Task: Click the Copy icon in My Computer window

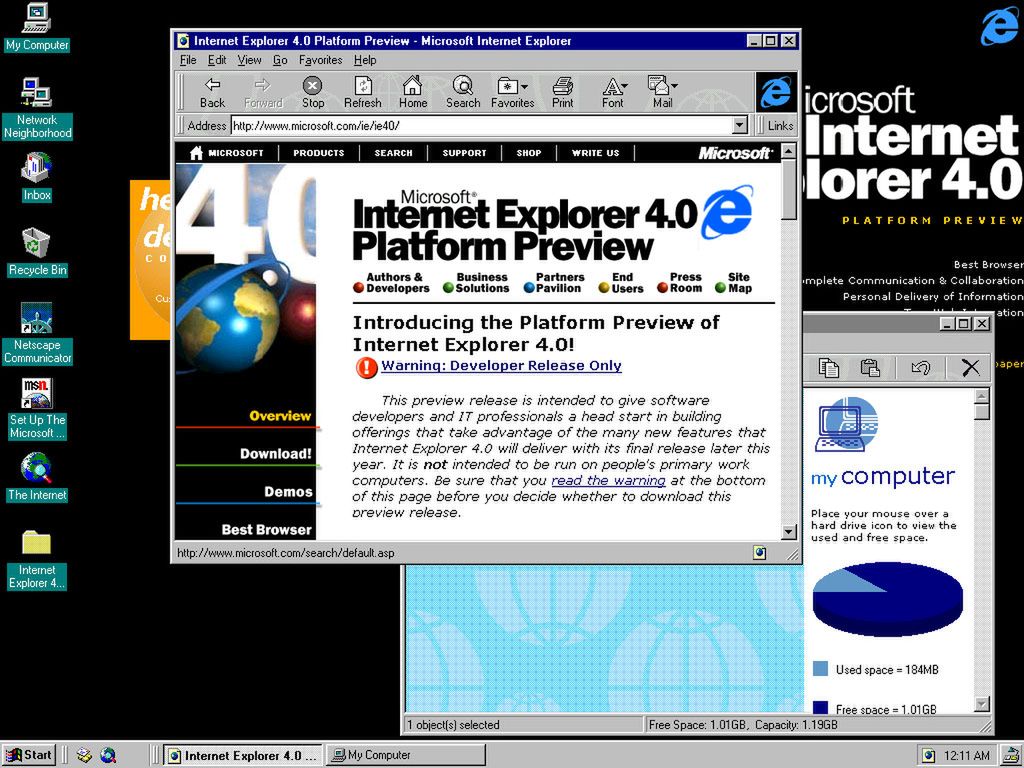Action: 829,368
